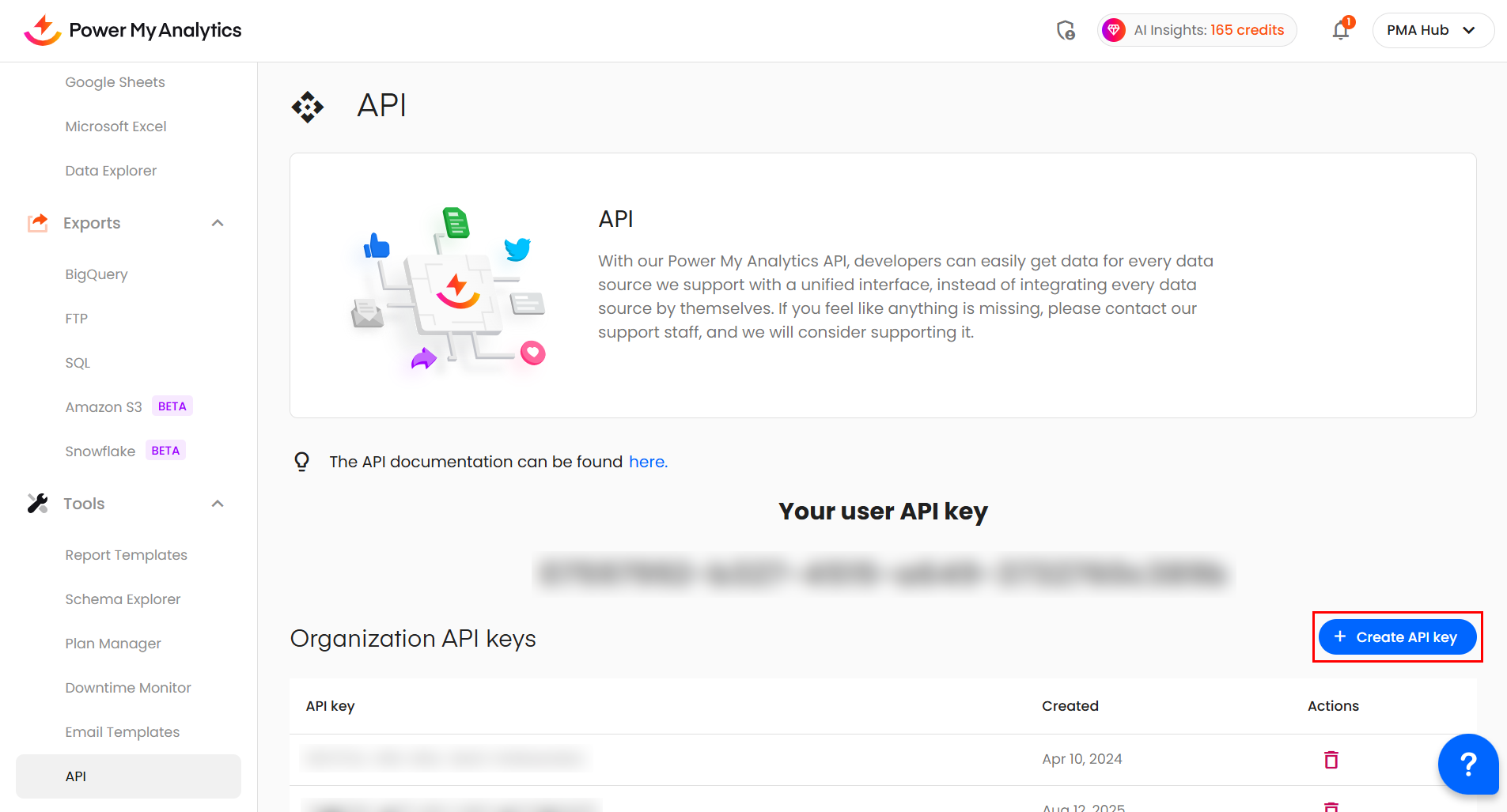Collapse the Exports section chevron

point(218,223)
